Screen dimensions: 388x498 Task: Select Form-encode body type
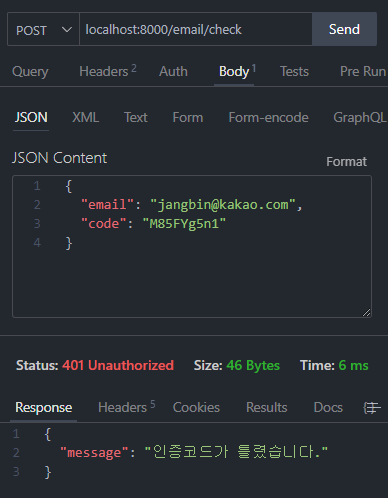tap(268, 117)
